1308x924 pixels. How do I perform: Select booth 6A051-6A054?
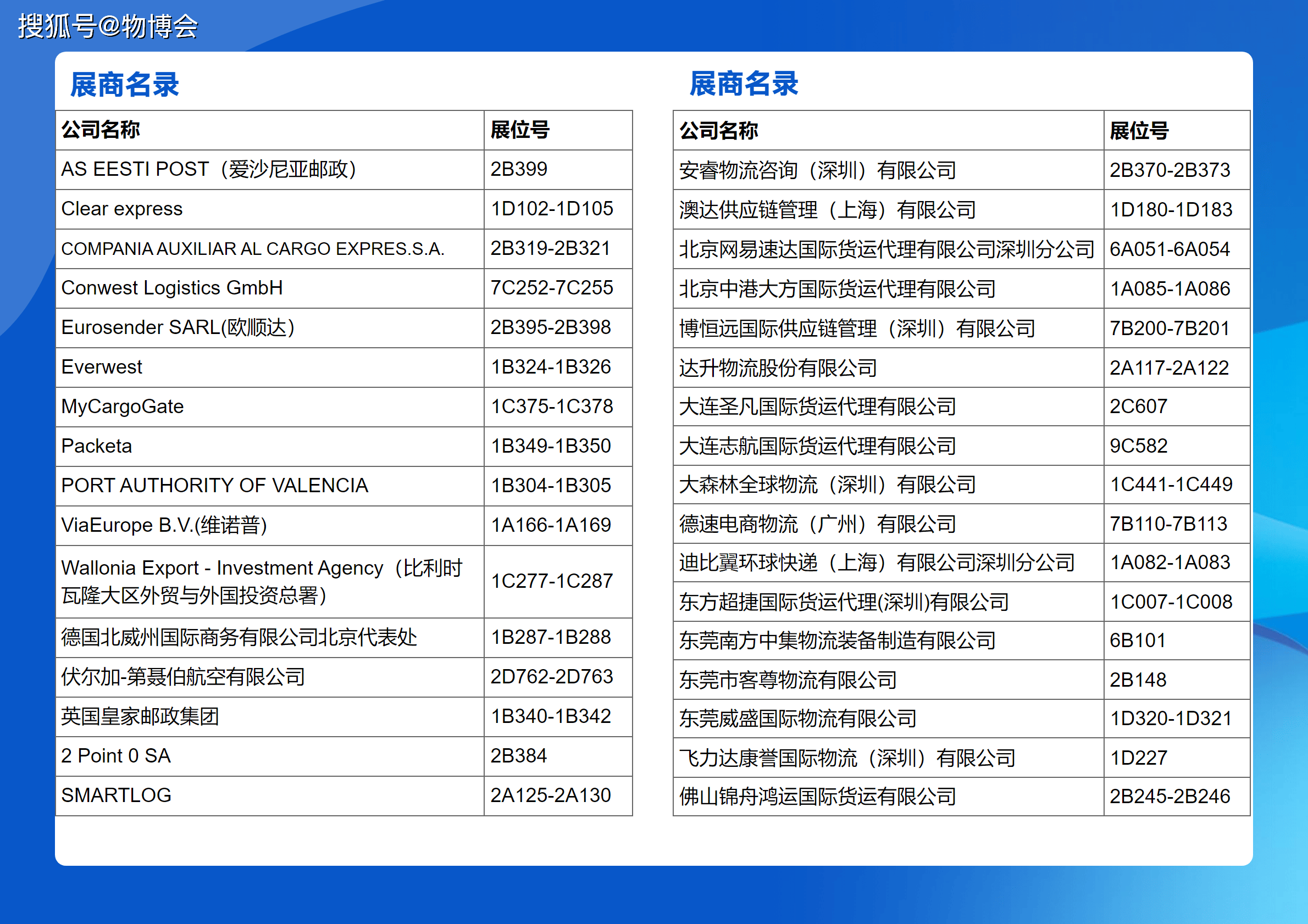(x=1170, y=249)
